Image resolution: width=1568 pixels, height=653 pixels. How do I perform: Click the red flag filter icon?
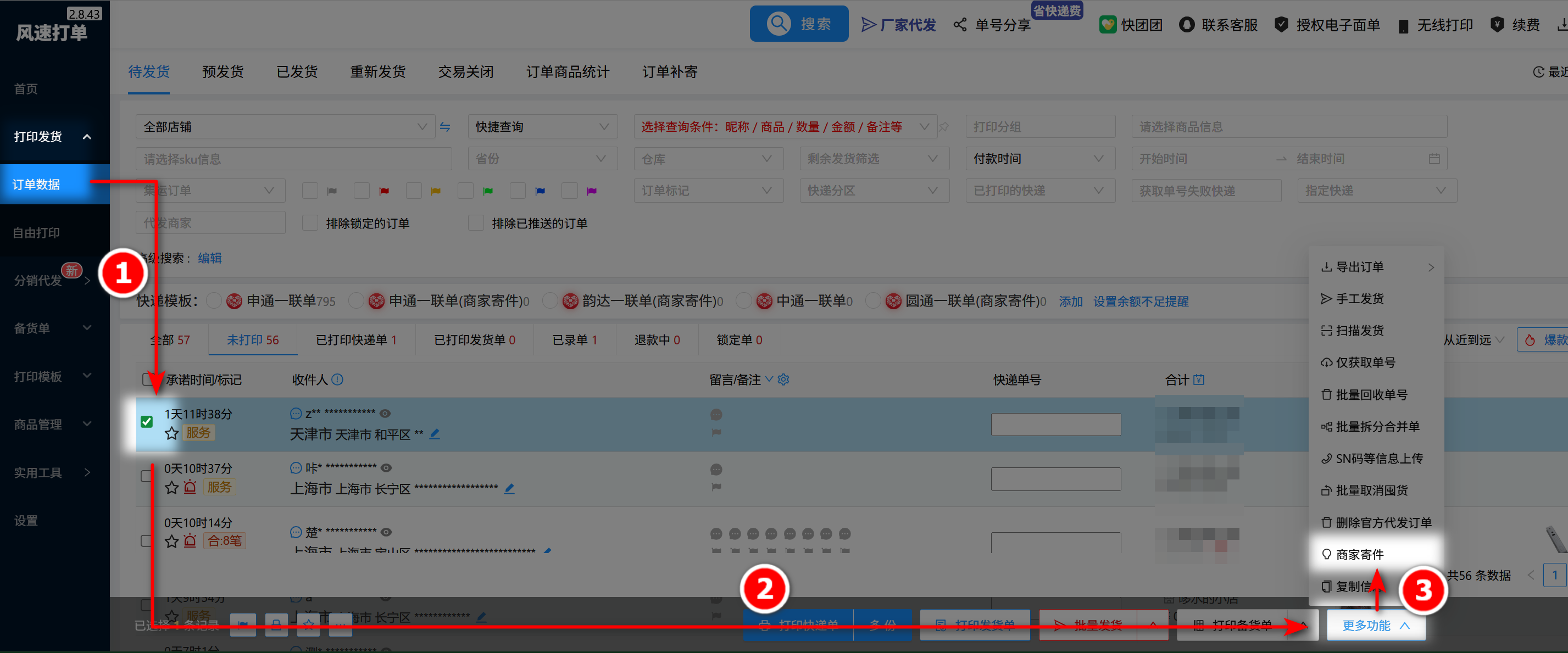coord(383,191)
